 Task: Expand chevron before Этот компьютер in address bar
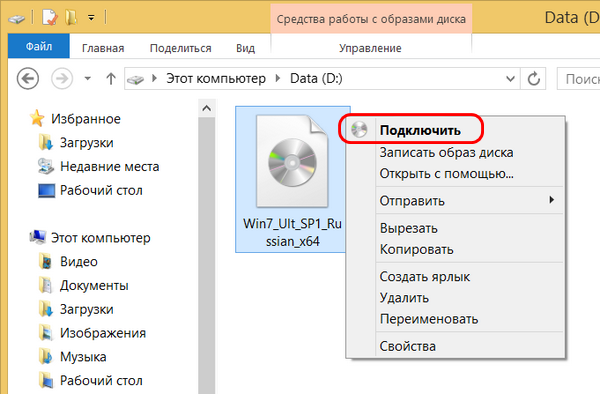154,78
